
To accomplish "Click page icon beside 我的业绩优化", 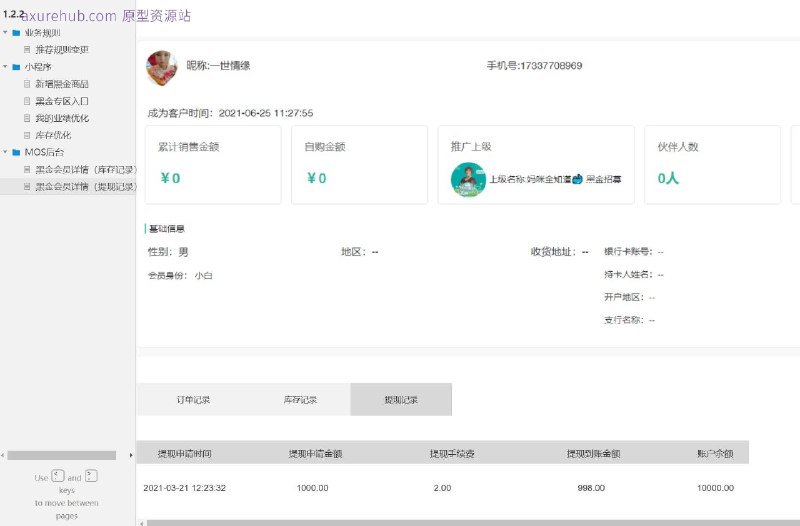I will (27, 118).
